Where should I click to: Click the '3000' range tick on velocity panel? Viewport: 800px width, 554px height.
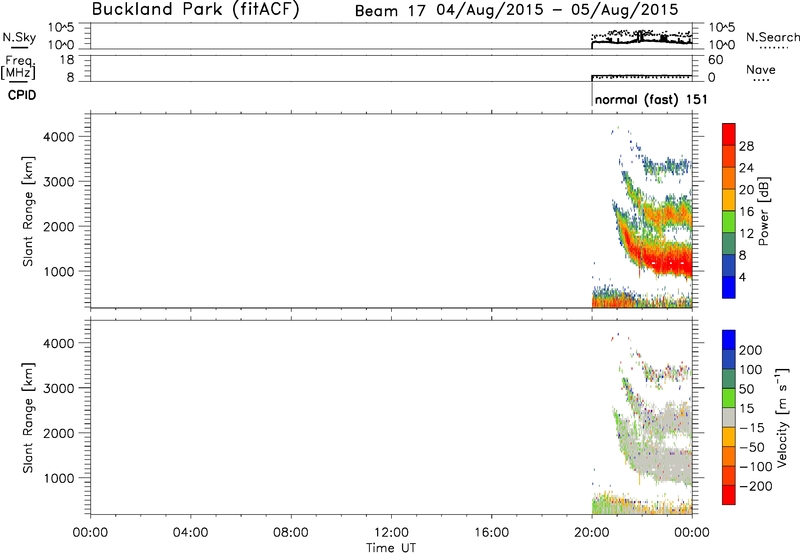(x=58, y=388)
